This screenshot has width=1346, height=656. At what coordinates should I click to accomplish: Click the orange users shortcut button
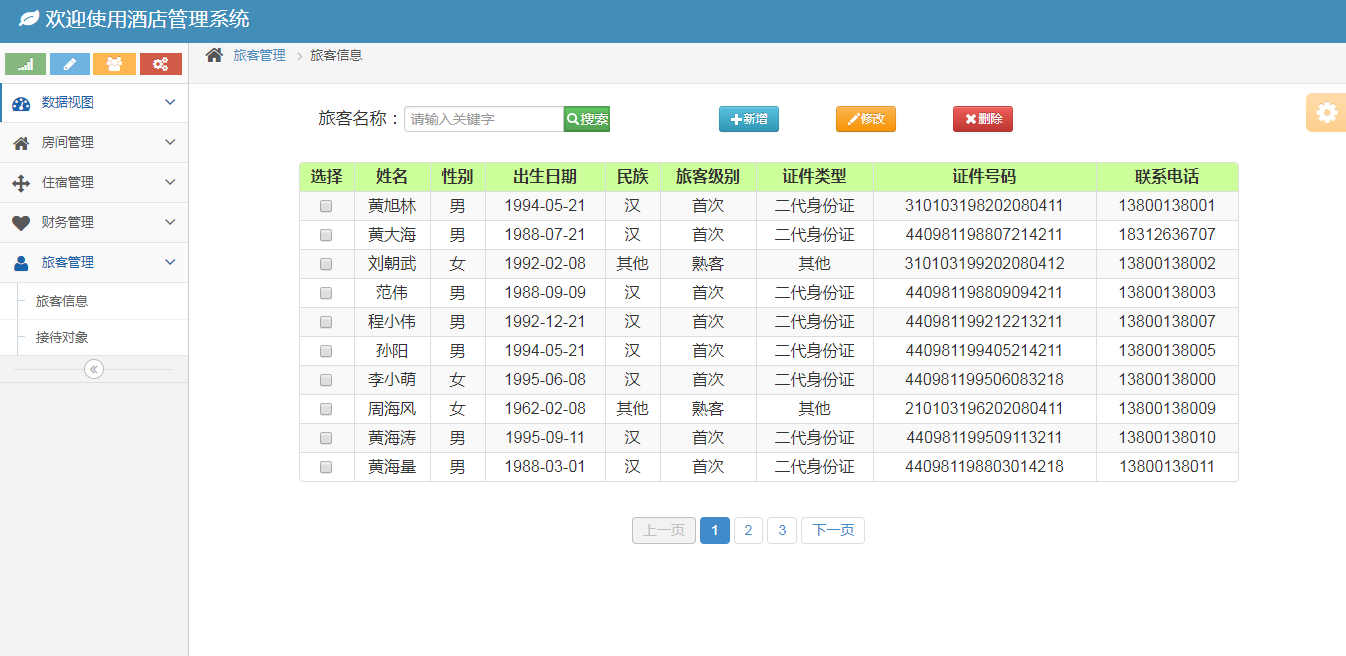click(114, 64)
